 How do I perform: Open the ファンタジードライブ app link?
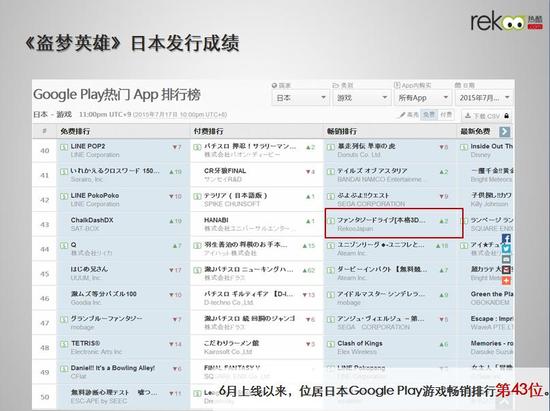coord(381,220)
